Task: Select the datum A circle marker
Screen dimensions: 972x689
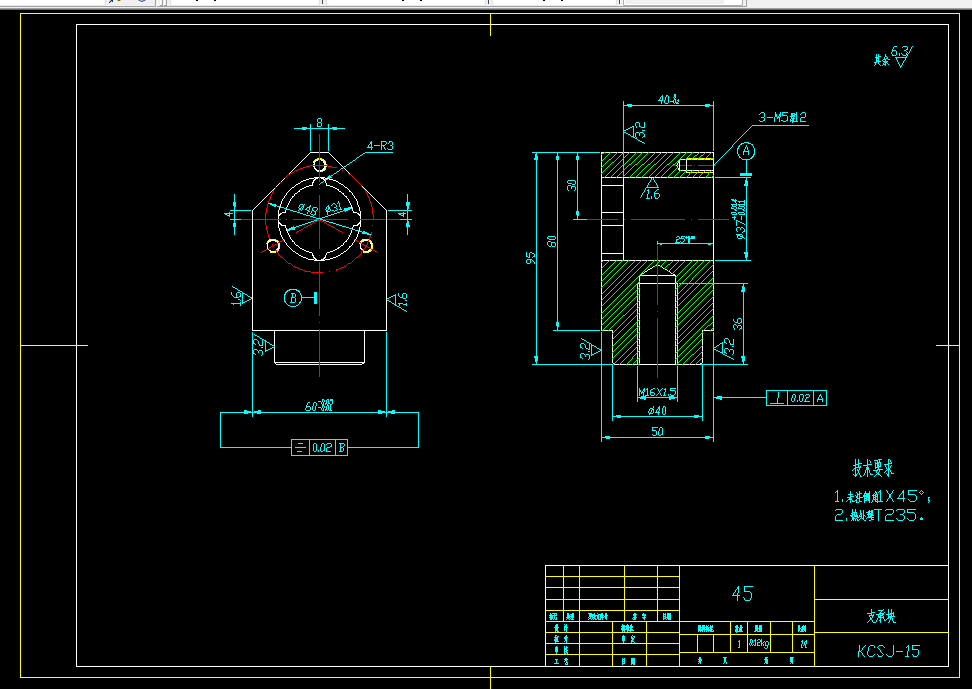Action: (746, 151)
